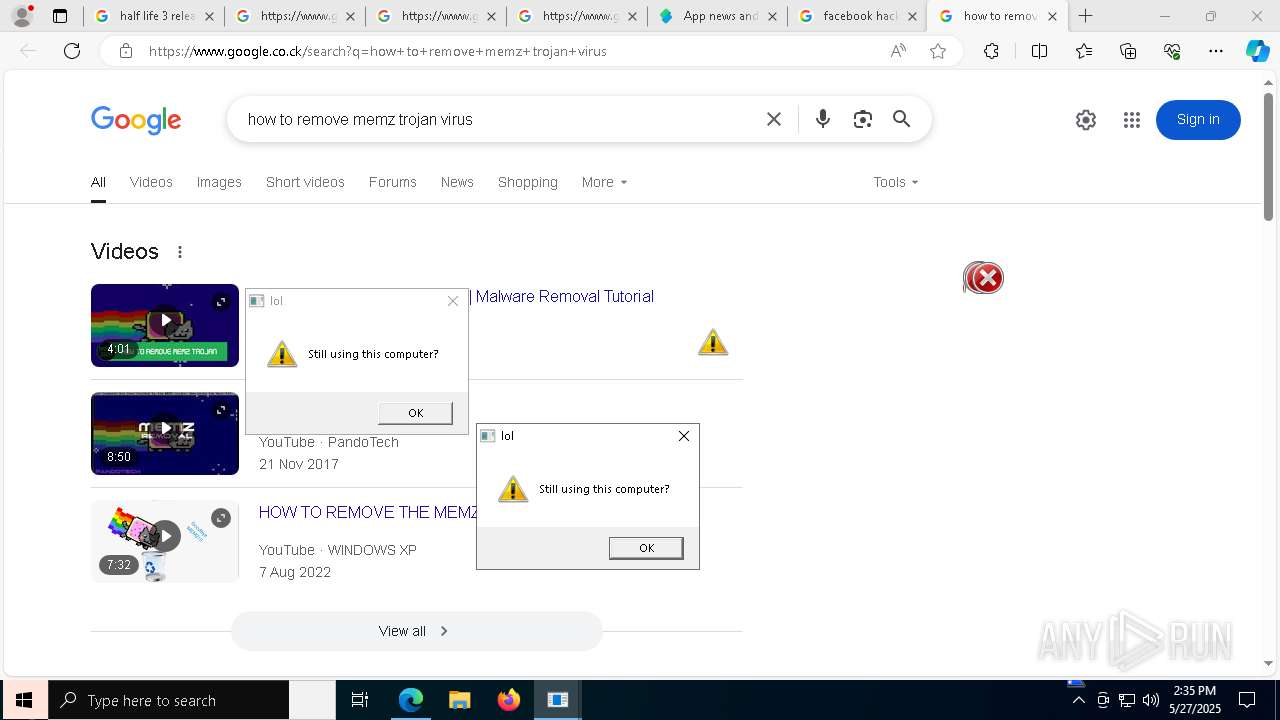Start search by voice microphone
Image resolution: width=1280 pixels, height=720 pixels.
[x=823, y=119]
